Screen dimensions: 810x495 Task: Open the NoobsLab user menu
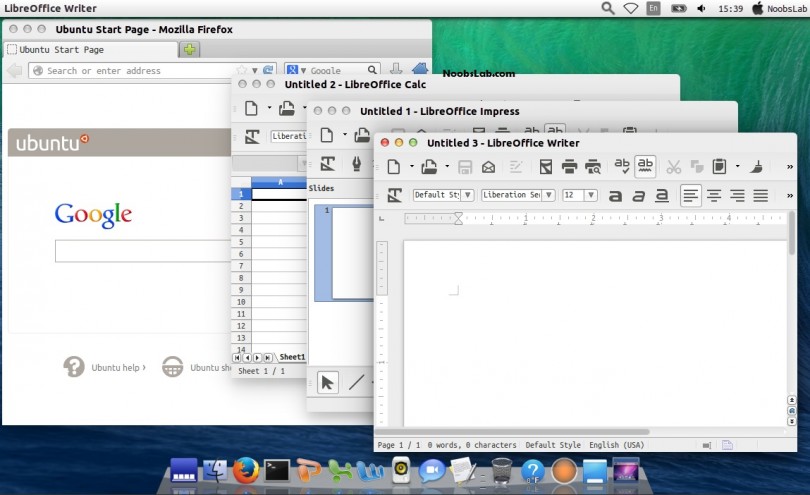pyautogui.click(x=779, y=8)
